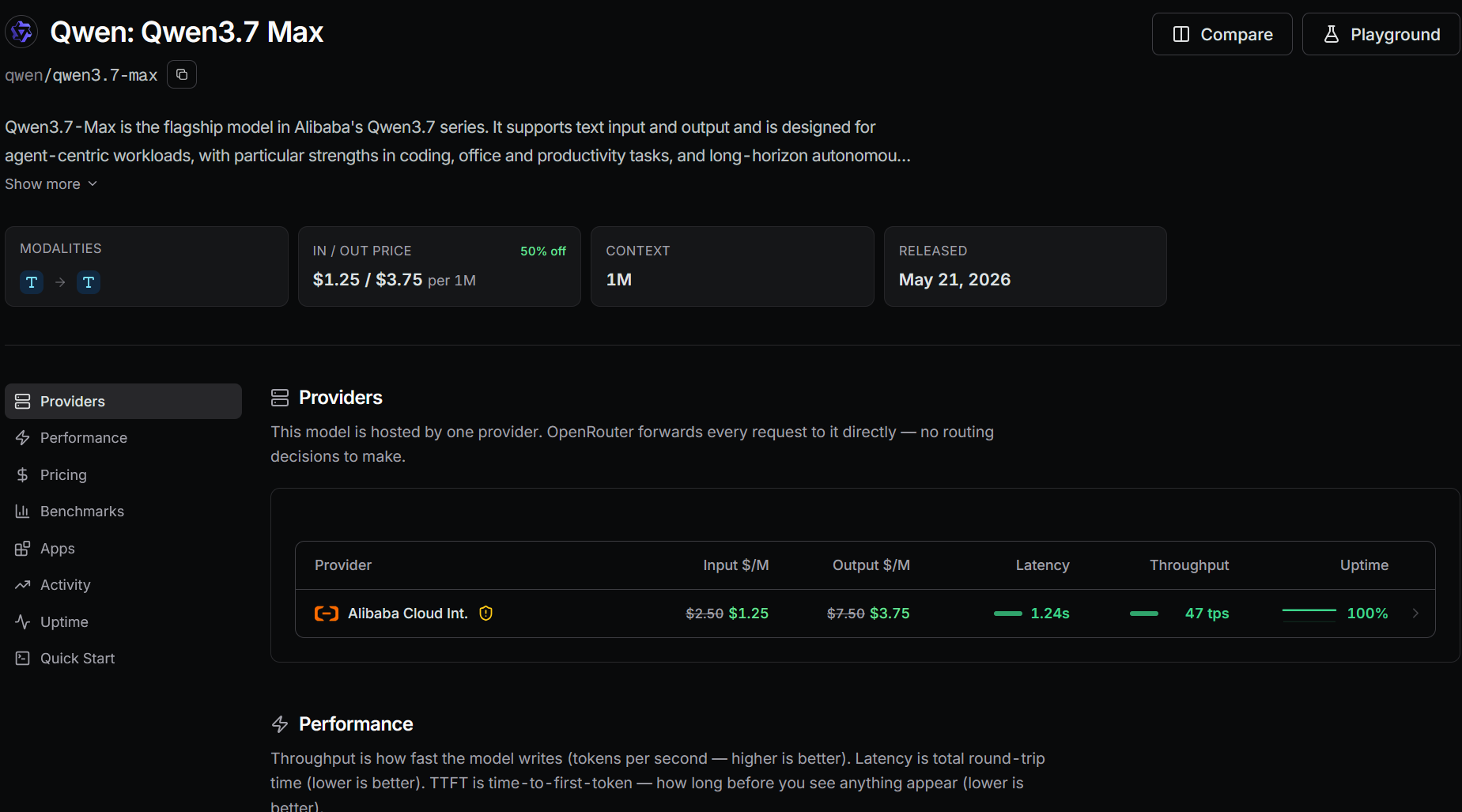
Task: Click the Performance section heading
Action: [x=356, y=724]
